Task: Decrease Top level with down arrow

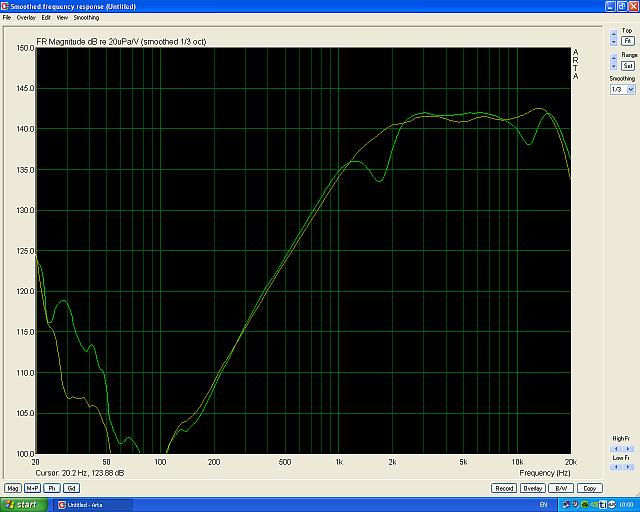Action: point(613,42)
